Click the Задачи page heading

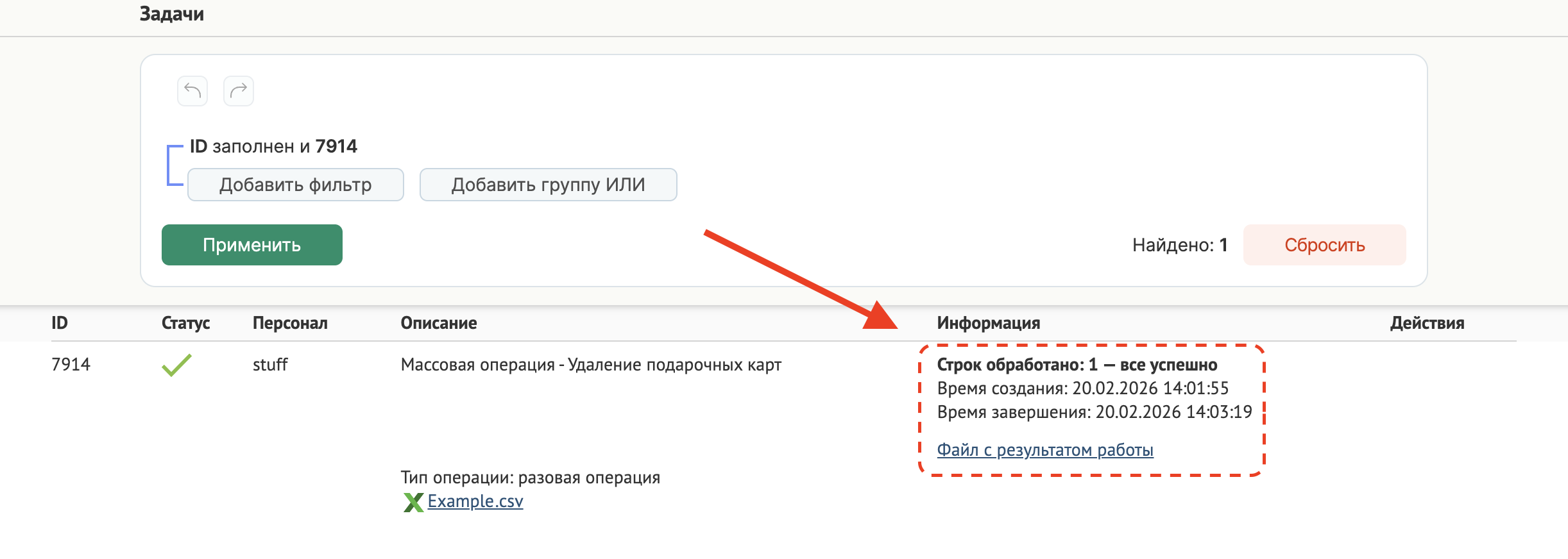(172, 14)
